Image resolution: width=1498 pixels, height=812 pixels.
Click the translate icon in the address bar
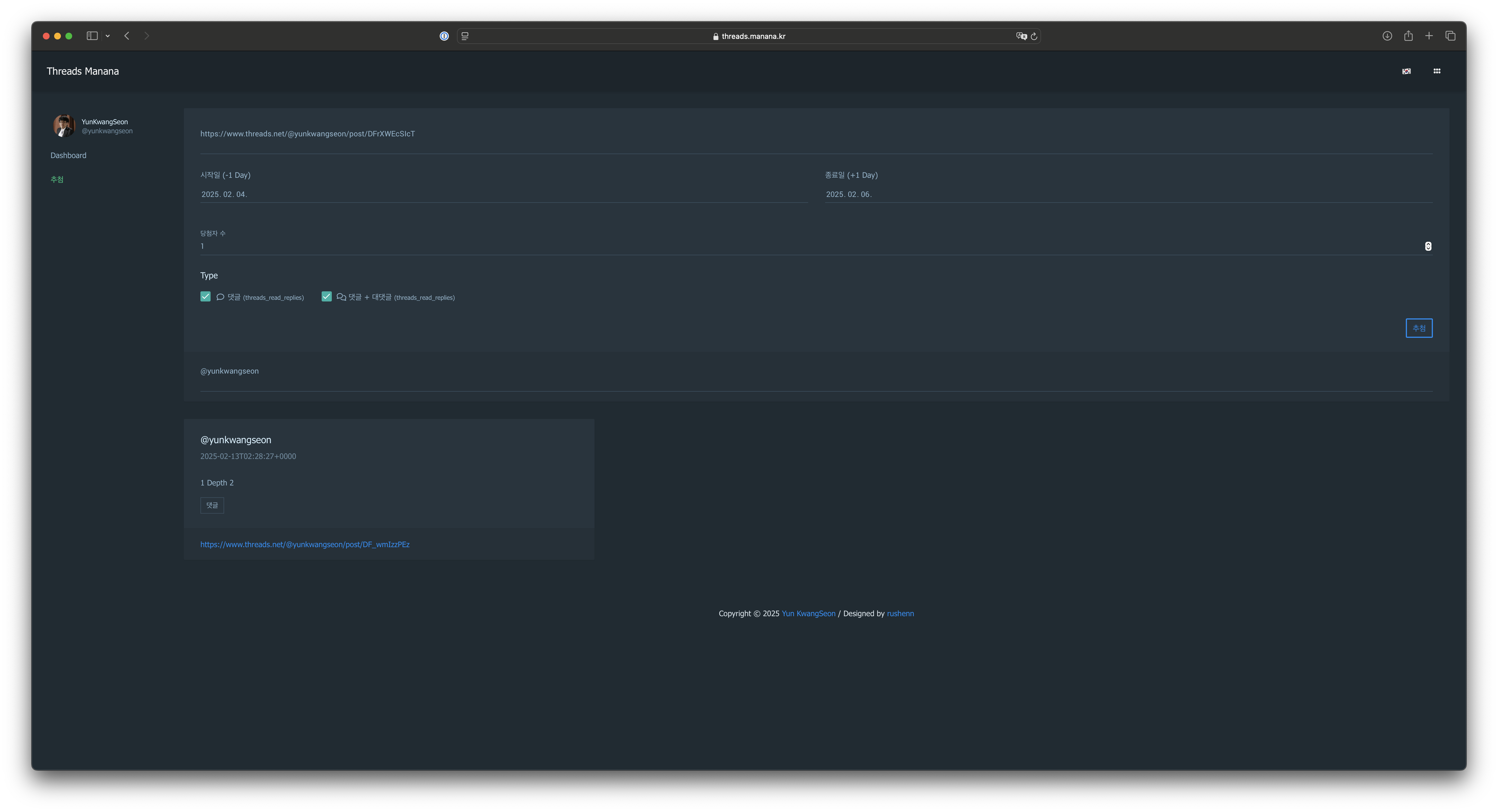click(x=1021, y=36)
